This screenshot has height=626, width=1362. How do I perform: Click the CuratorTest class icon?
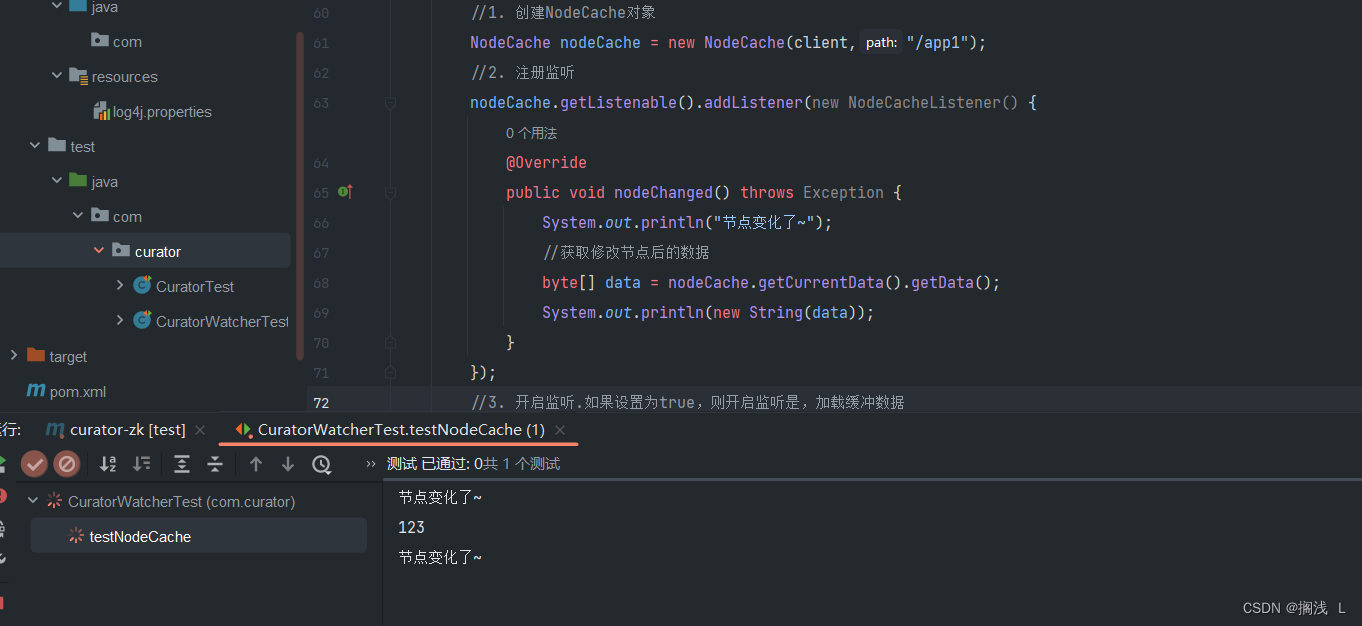140,286
